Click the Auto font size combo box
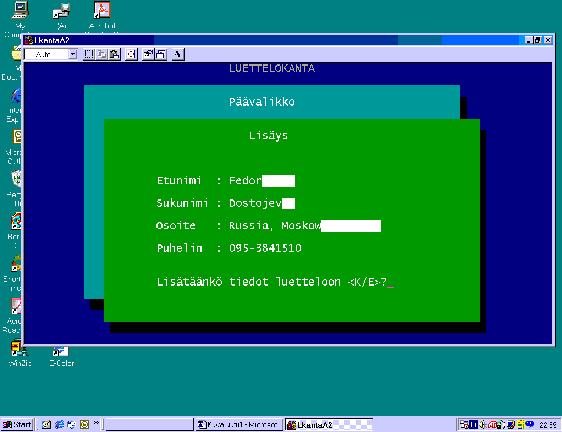This screenshot has height=432, width=562. coord(51,54)
